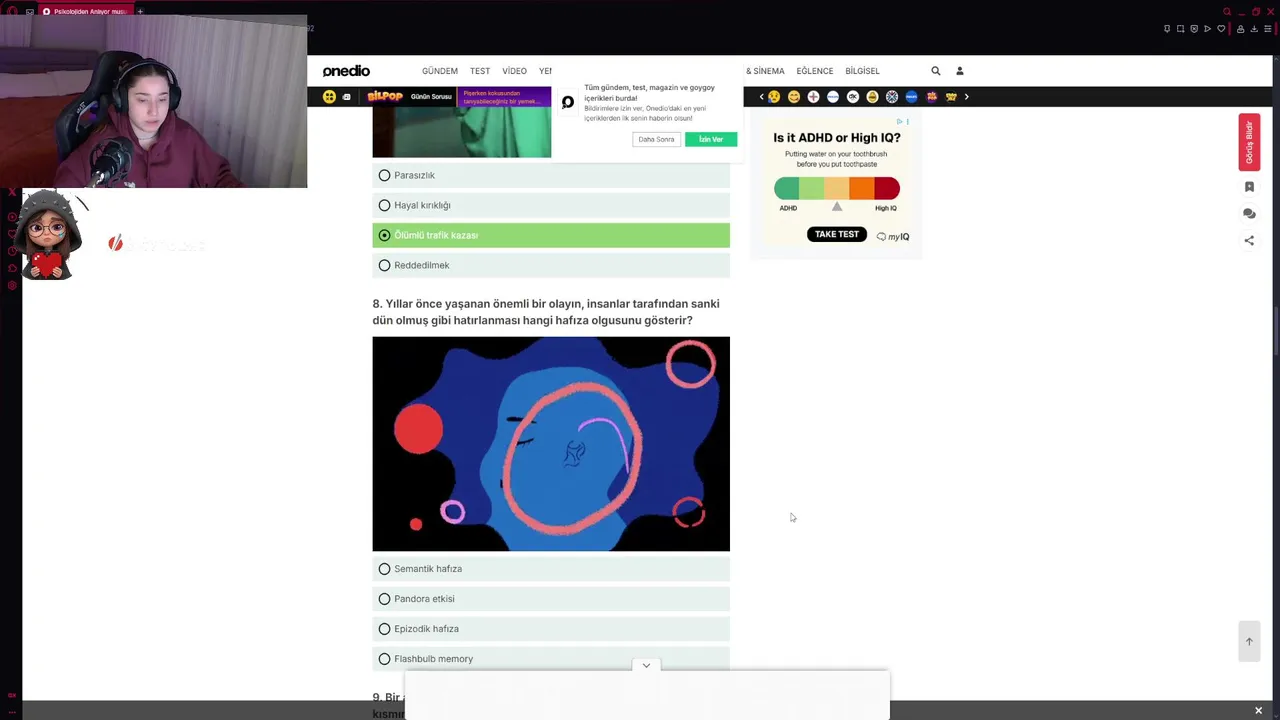
Task: Close the bottom ad bar with X
Action: coord(1258,710)
